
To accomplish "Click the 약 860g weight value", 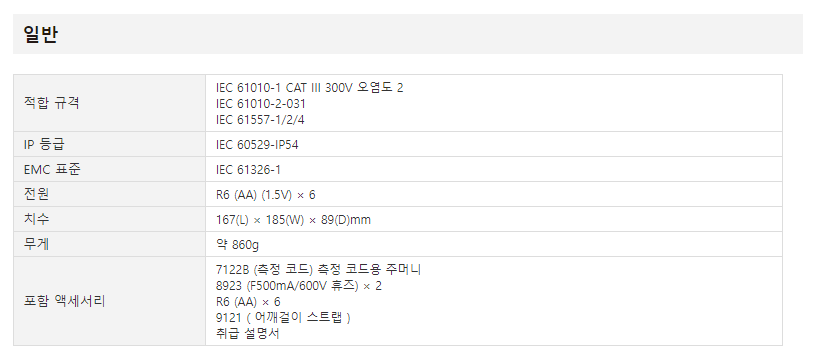I will (x=237, y=245).
